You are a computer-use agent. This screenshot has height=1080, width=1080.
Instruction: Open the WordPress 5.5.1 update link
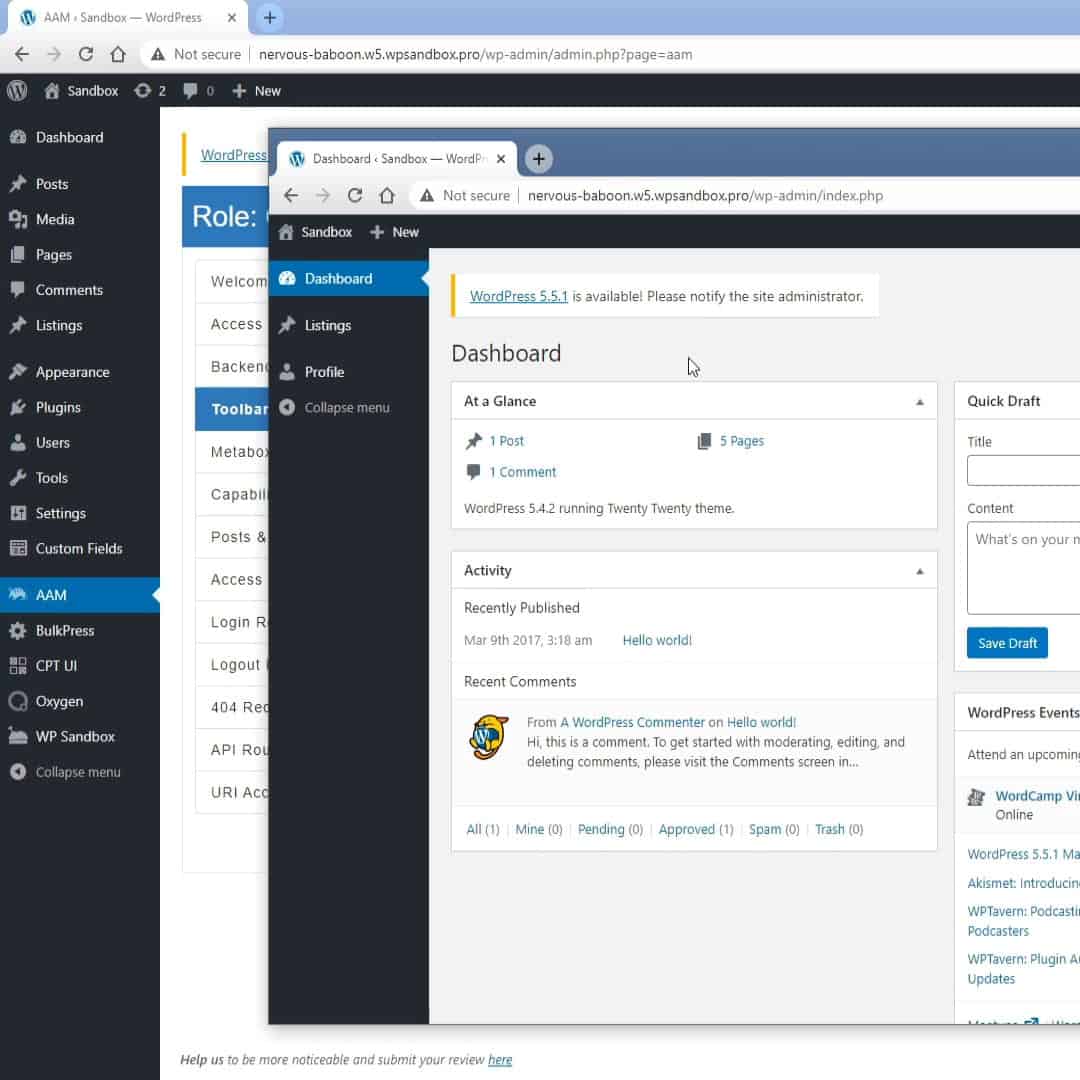(x=519, y=296)
